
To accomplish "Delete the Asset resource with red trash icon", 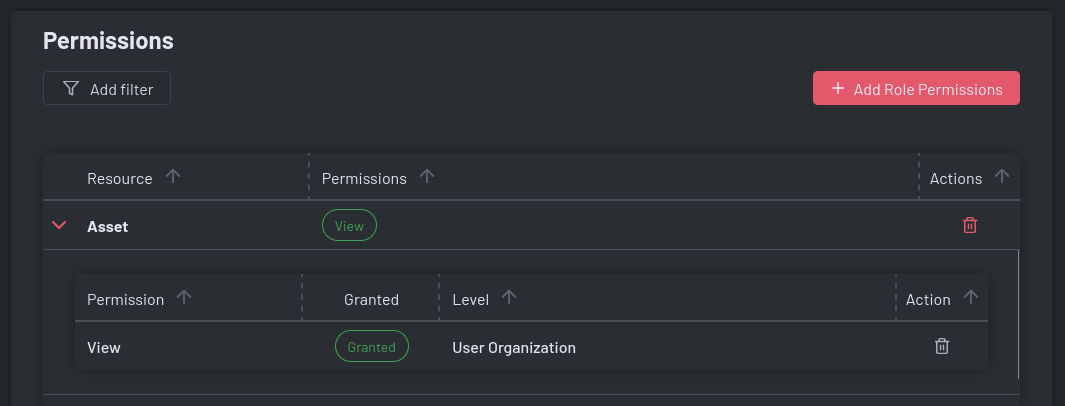I will click(x=969, y=225).
